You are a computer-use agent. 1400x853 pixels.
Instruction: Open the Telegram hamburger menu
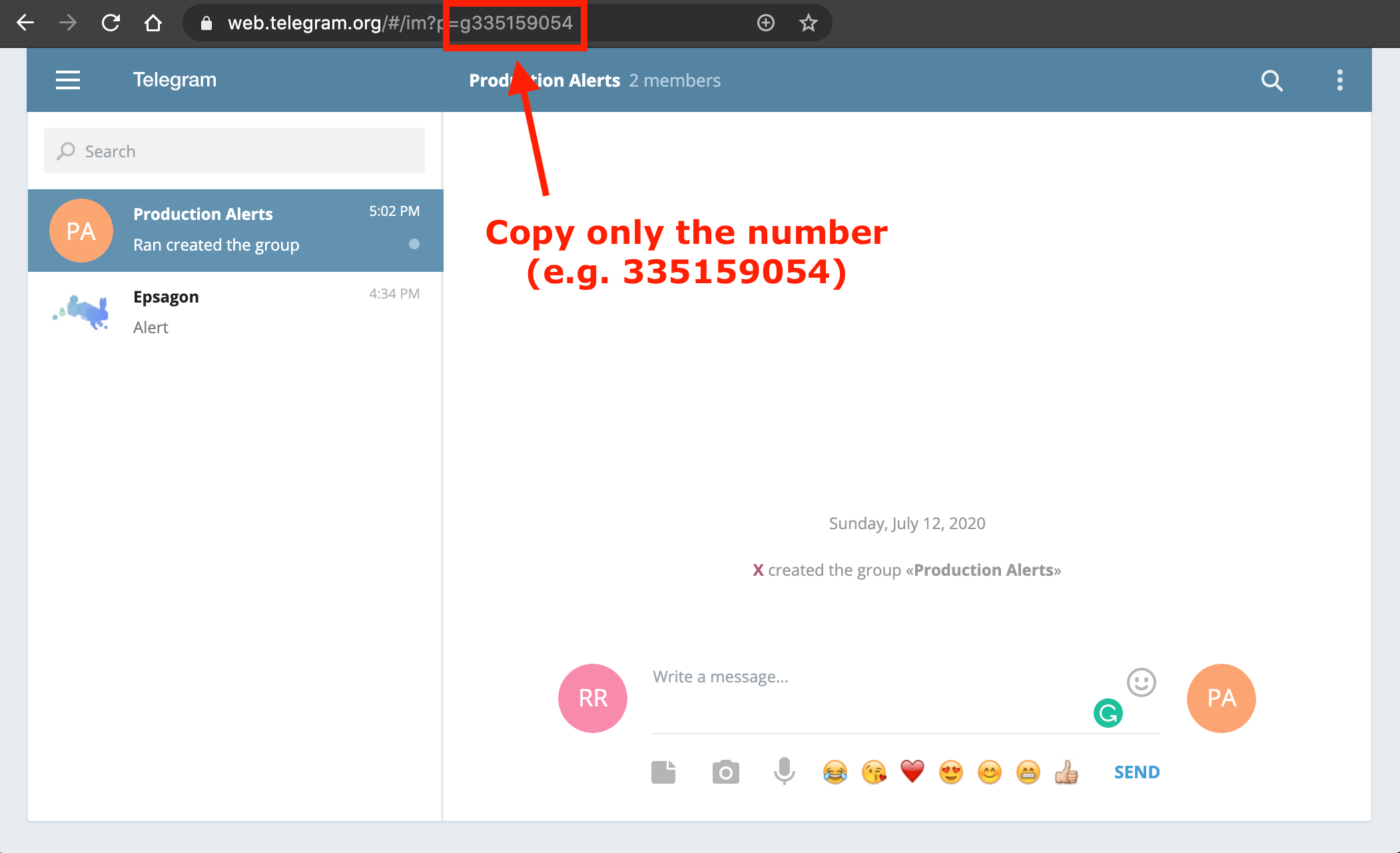click(x=68, y=80)
